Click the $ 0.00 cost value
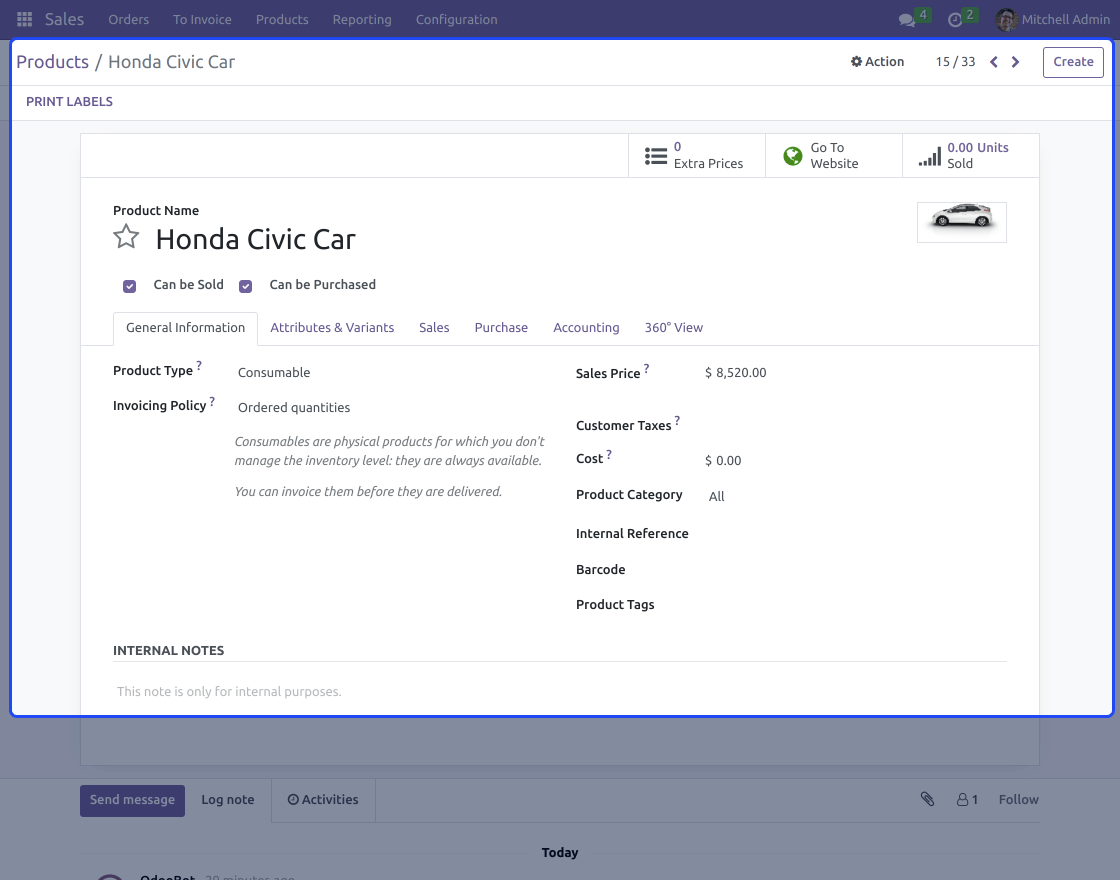This screenshot has height=880, width=1120. (x=723, y=461)
